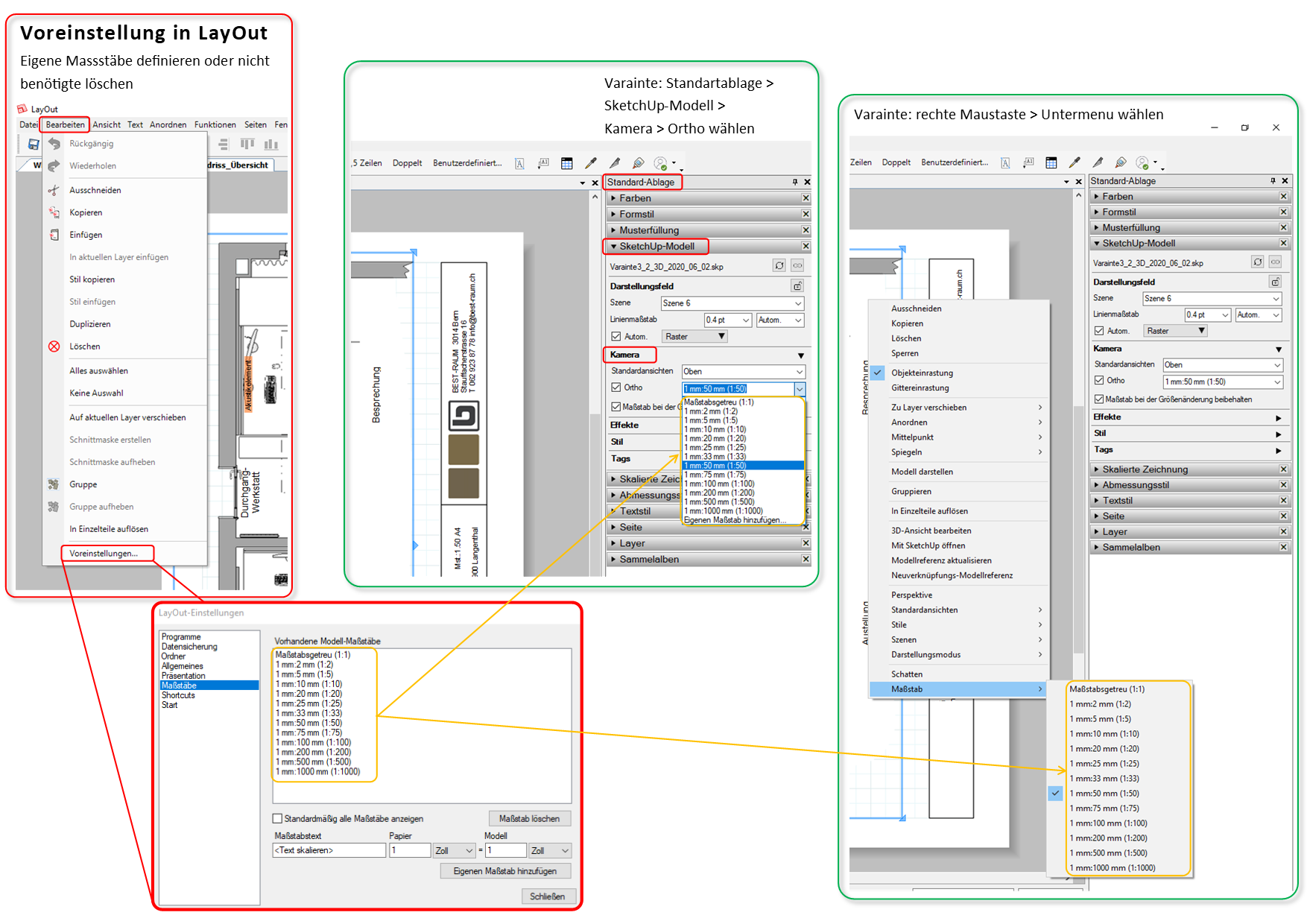This screenshot has width=1307, height=924.
Task: Choose Voreinstellungen... from the Bearbeiten menu
Action: click(x=104, y=553)
